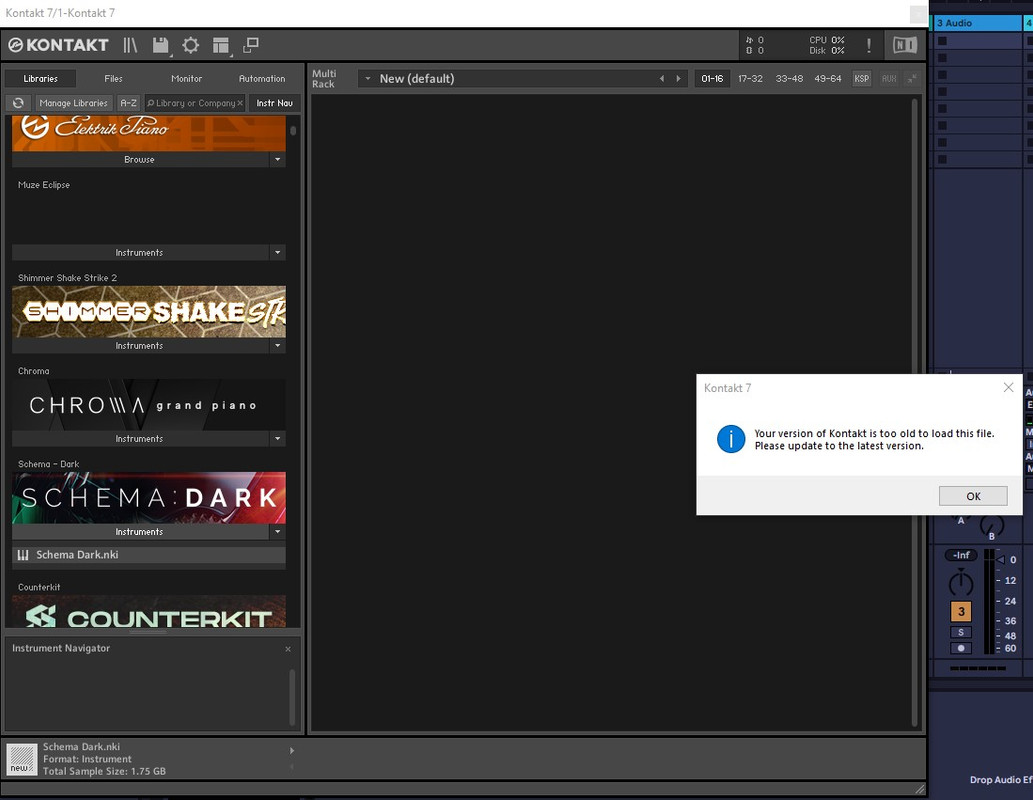Click Instruments under Schema Dark
The width and height of the screenshot is (1033, 800).
coord(140,531)
